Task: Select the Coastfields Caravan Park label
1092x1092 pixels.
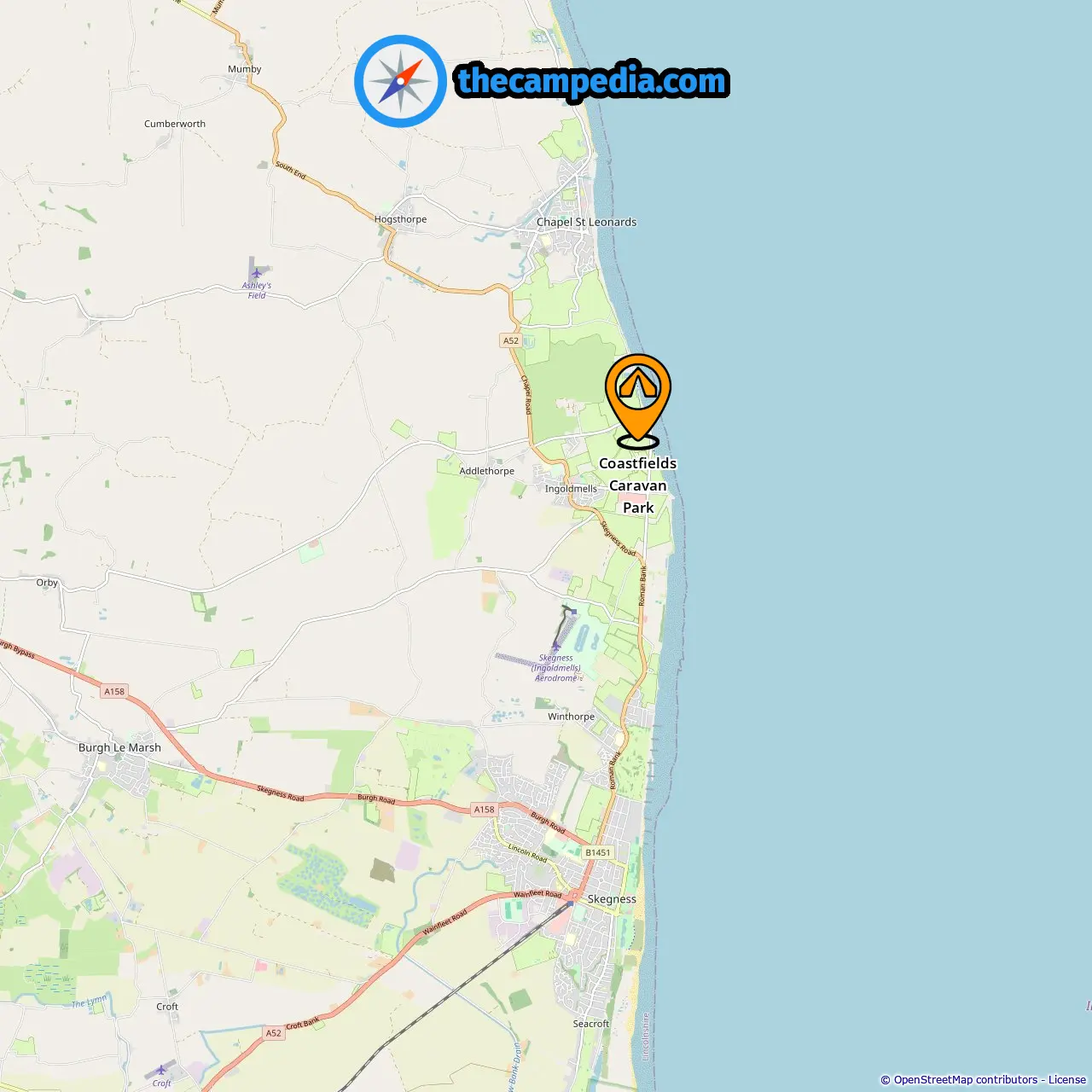Action: (638, 485)
